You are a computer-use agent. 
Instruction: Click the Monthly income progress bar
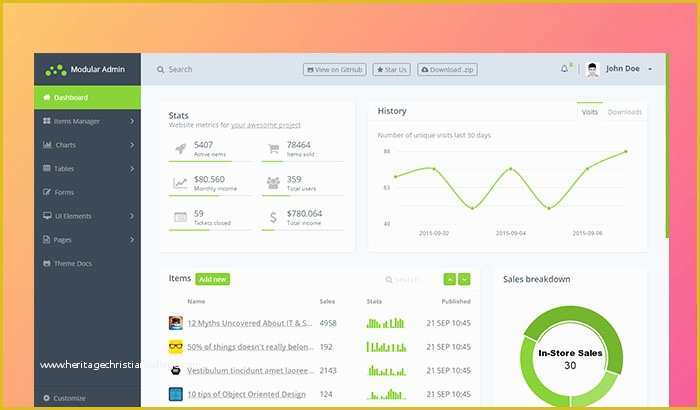pos(209,196)
